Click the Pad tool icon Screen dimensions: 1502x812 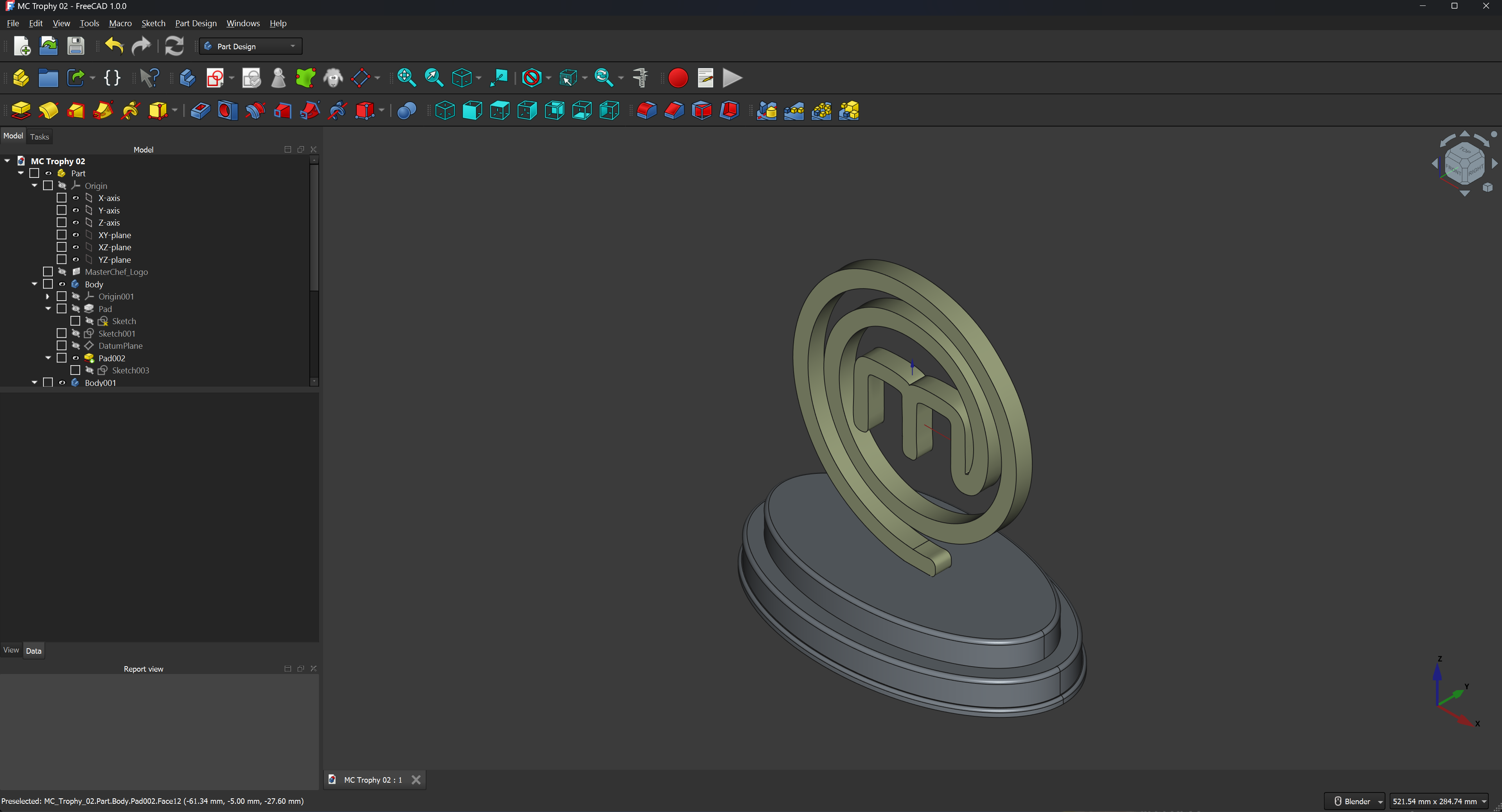point(21,111)
